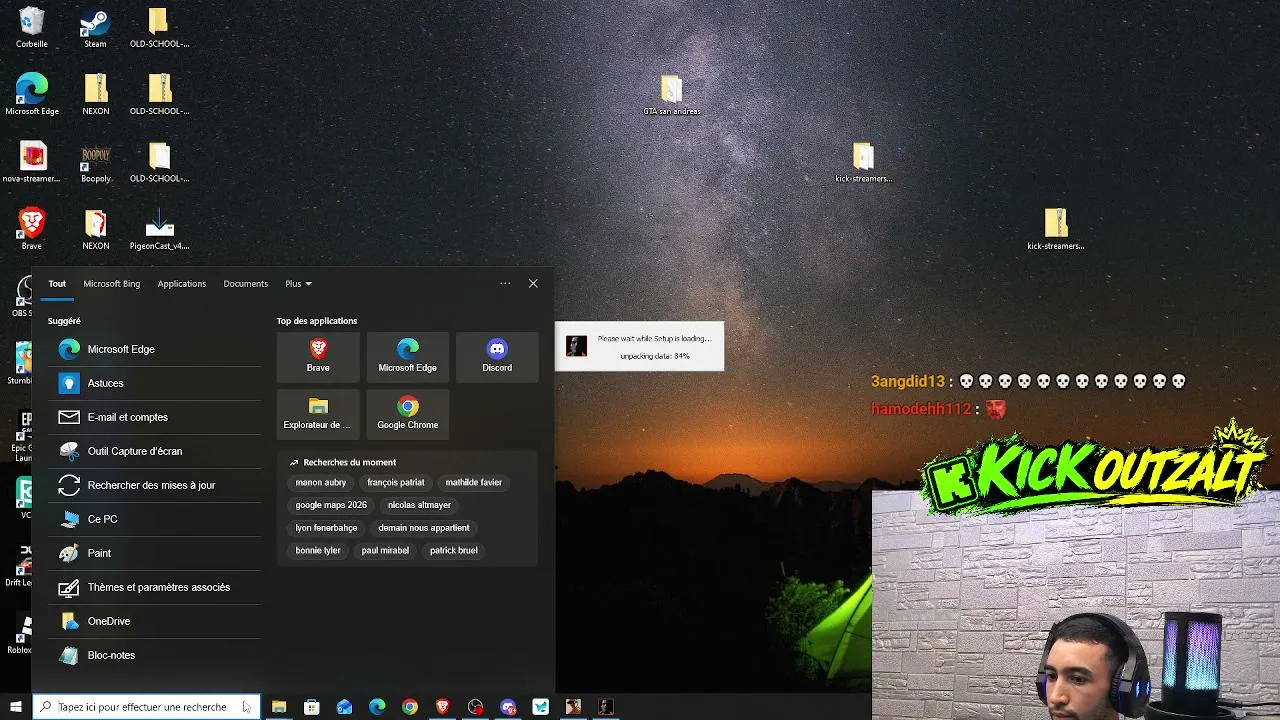Close the search panel with the X
1280x720 pixels.
(533, 284)
